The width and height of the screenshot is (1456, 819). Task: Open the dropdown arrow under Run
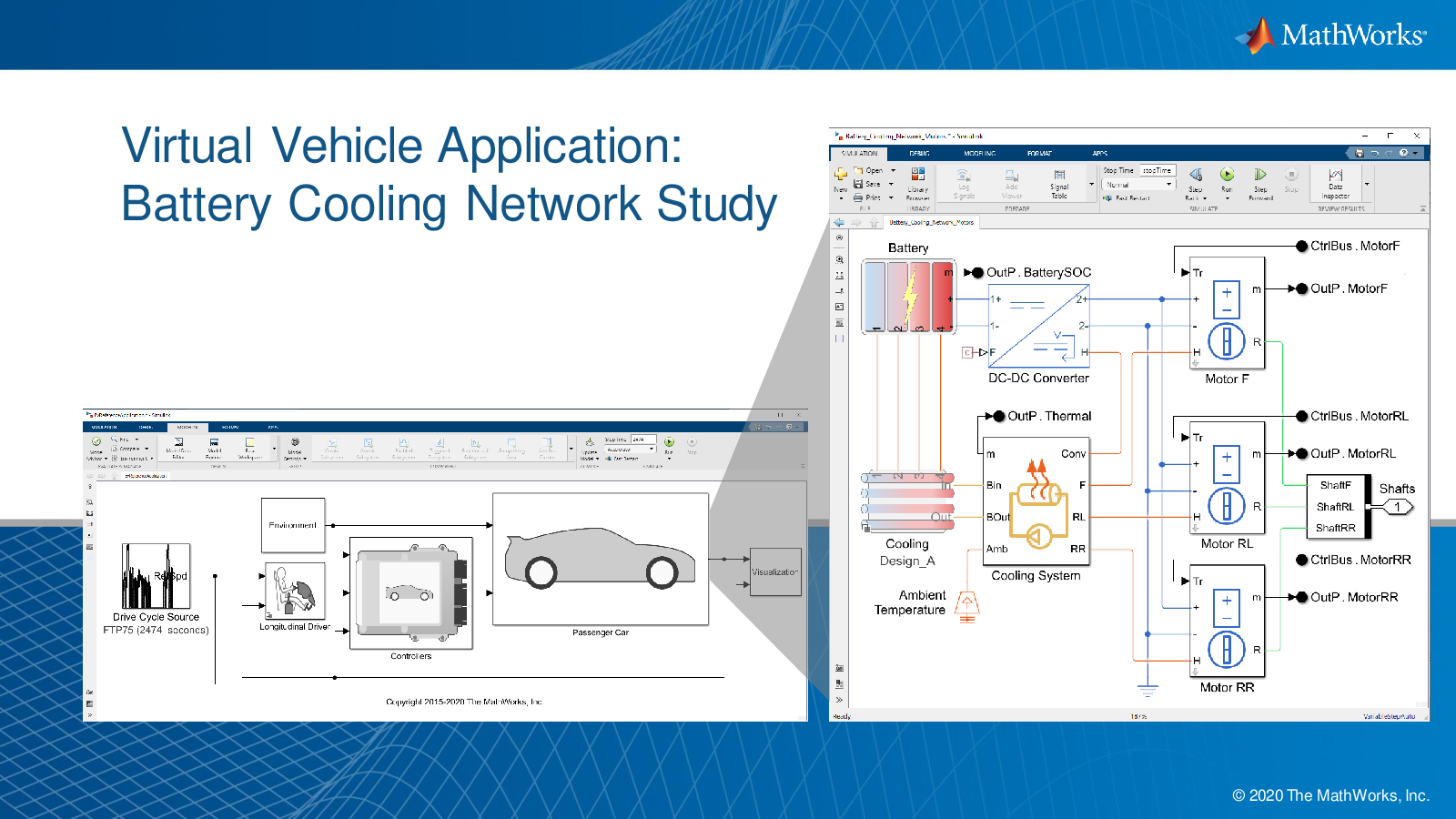pos(1227,198)
